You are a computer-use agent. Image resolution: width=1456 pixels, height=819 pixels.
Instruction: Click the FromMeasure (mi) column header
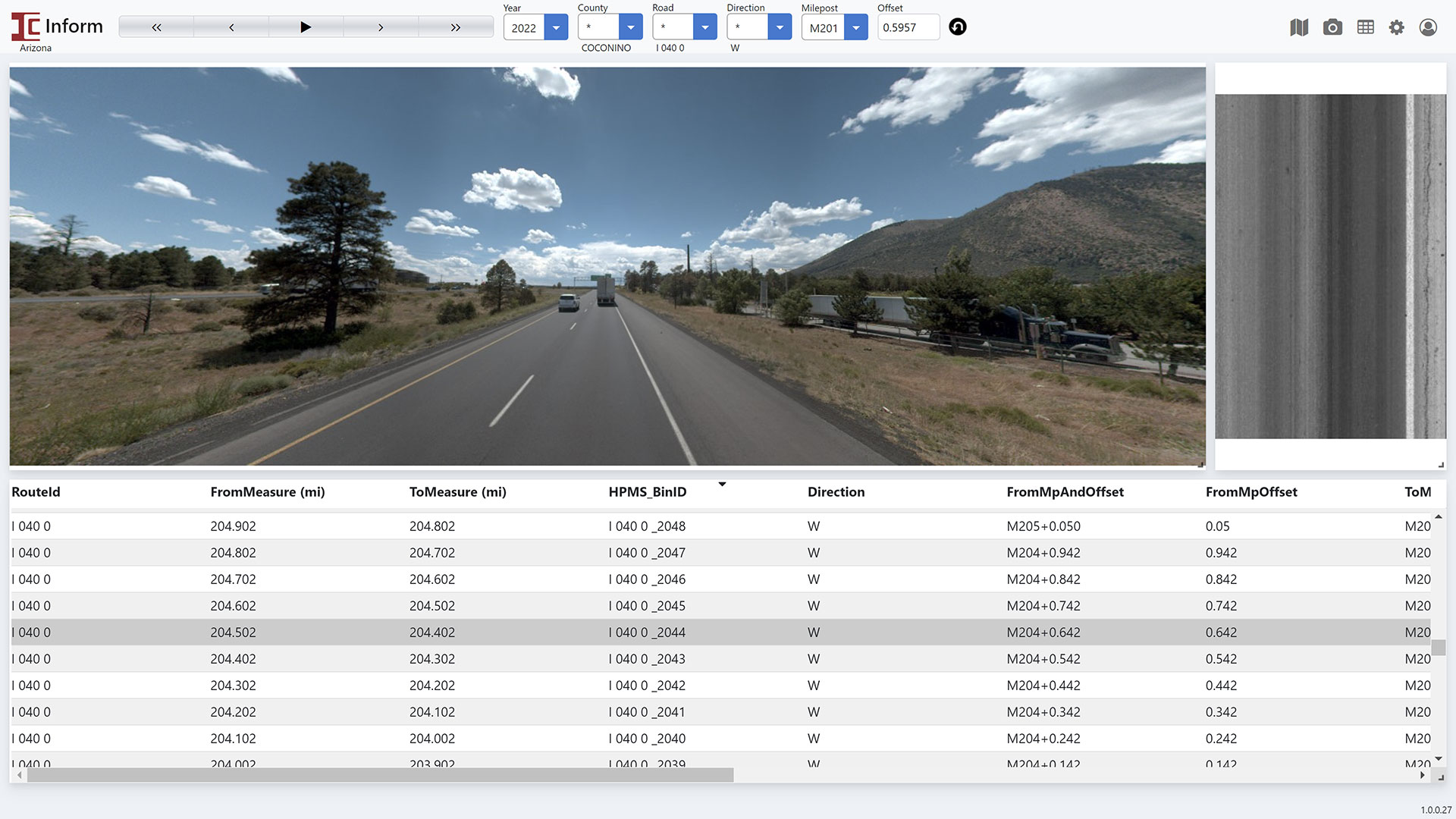point(267,492)
